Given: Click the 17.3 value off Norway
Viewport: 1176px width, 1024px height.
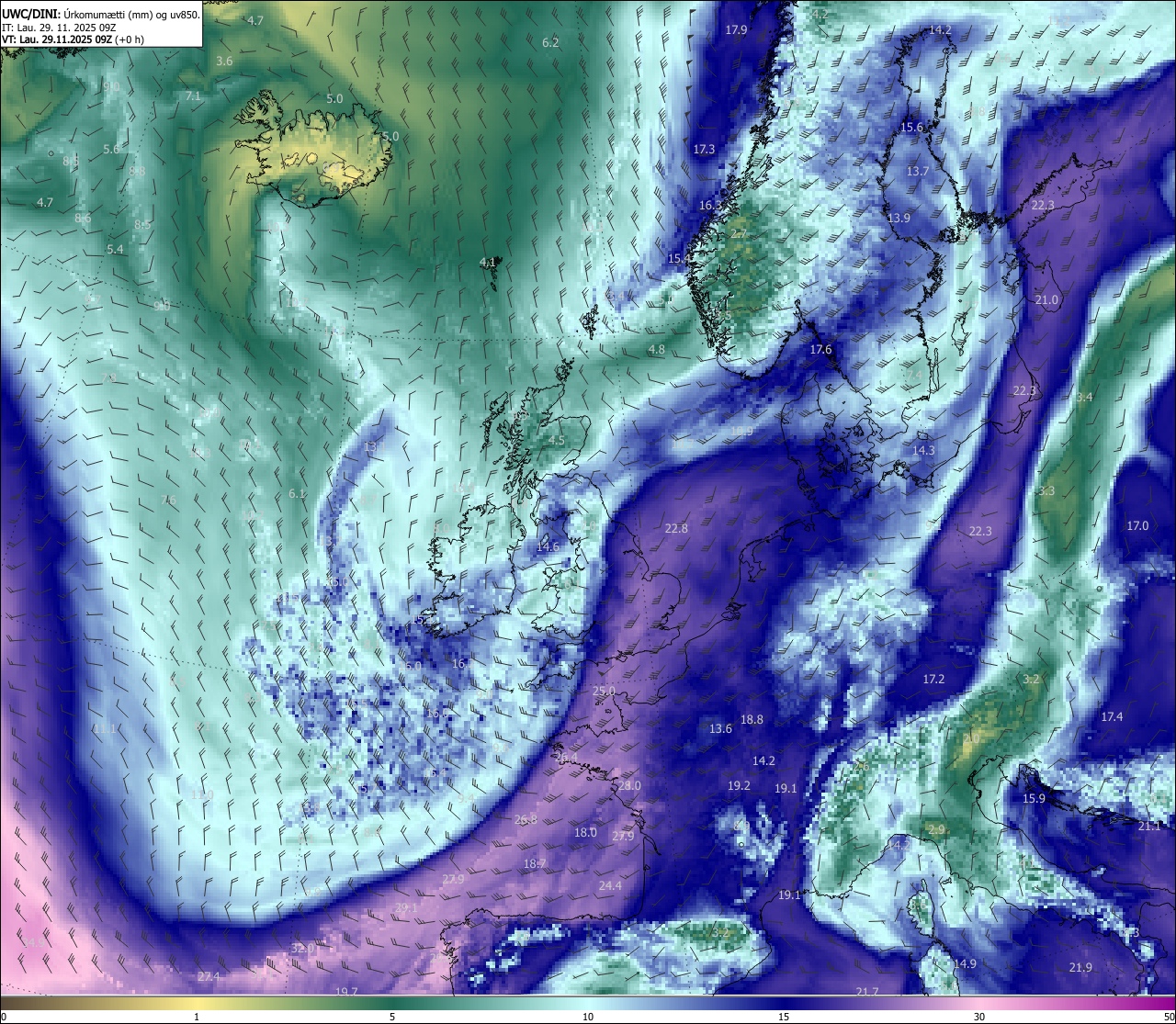Looking at the screenshot, I should (704, 149).
